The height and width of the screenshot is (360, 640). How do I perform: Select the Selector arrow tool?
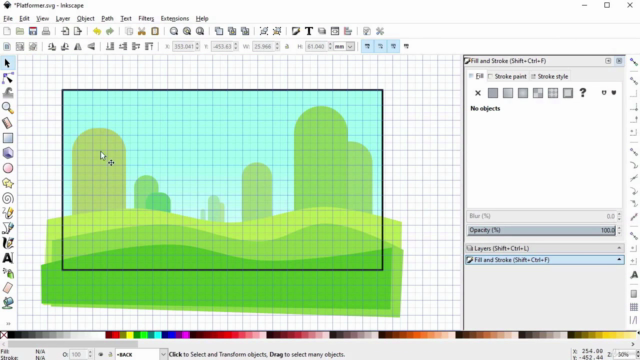pos(7,63)
